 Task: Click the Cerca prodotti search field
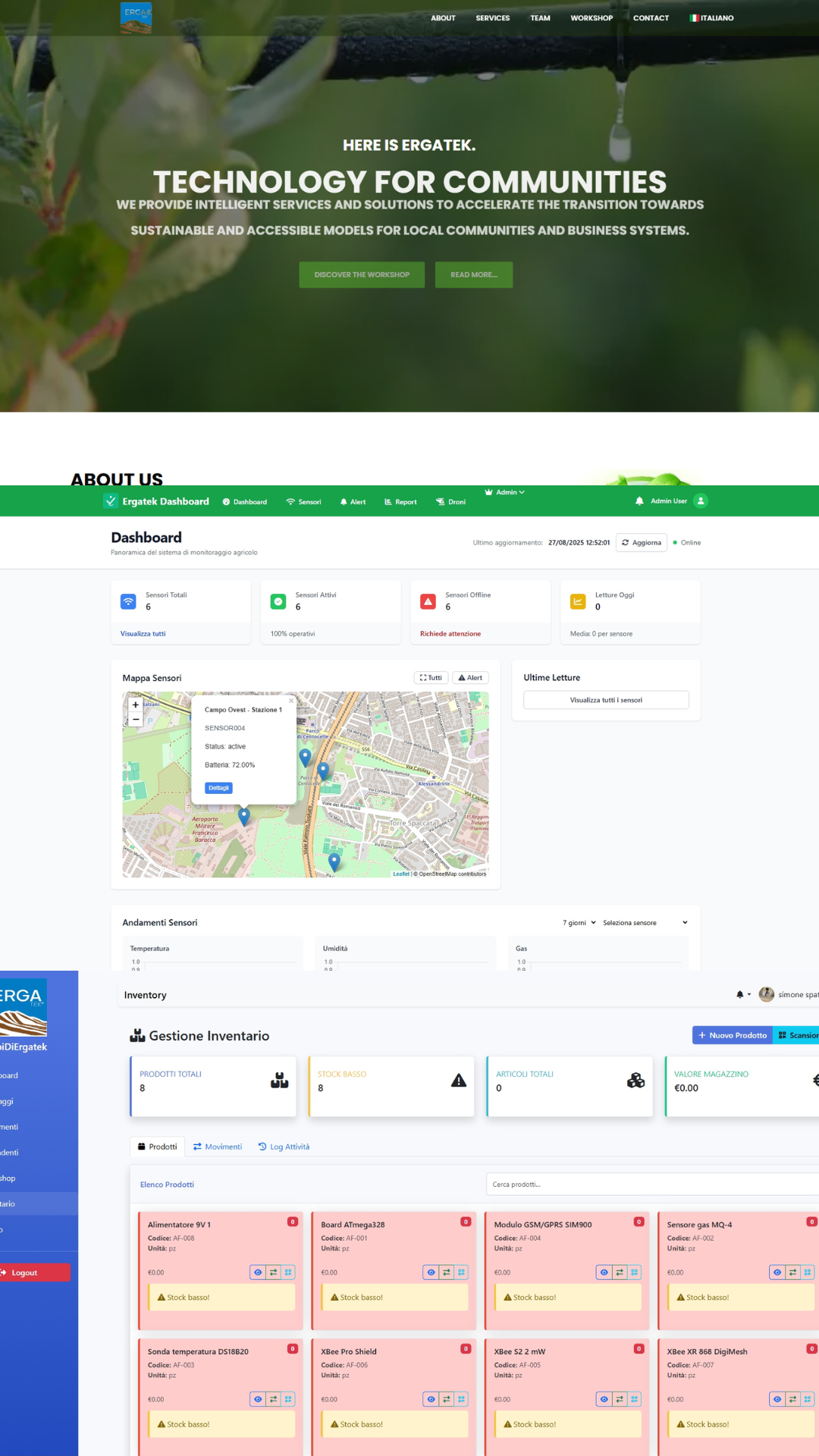(x=652, y=1184)
